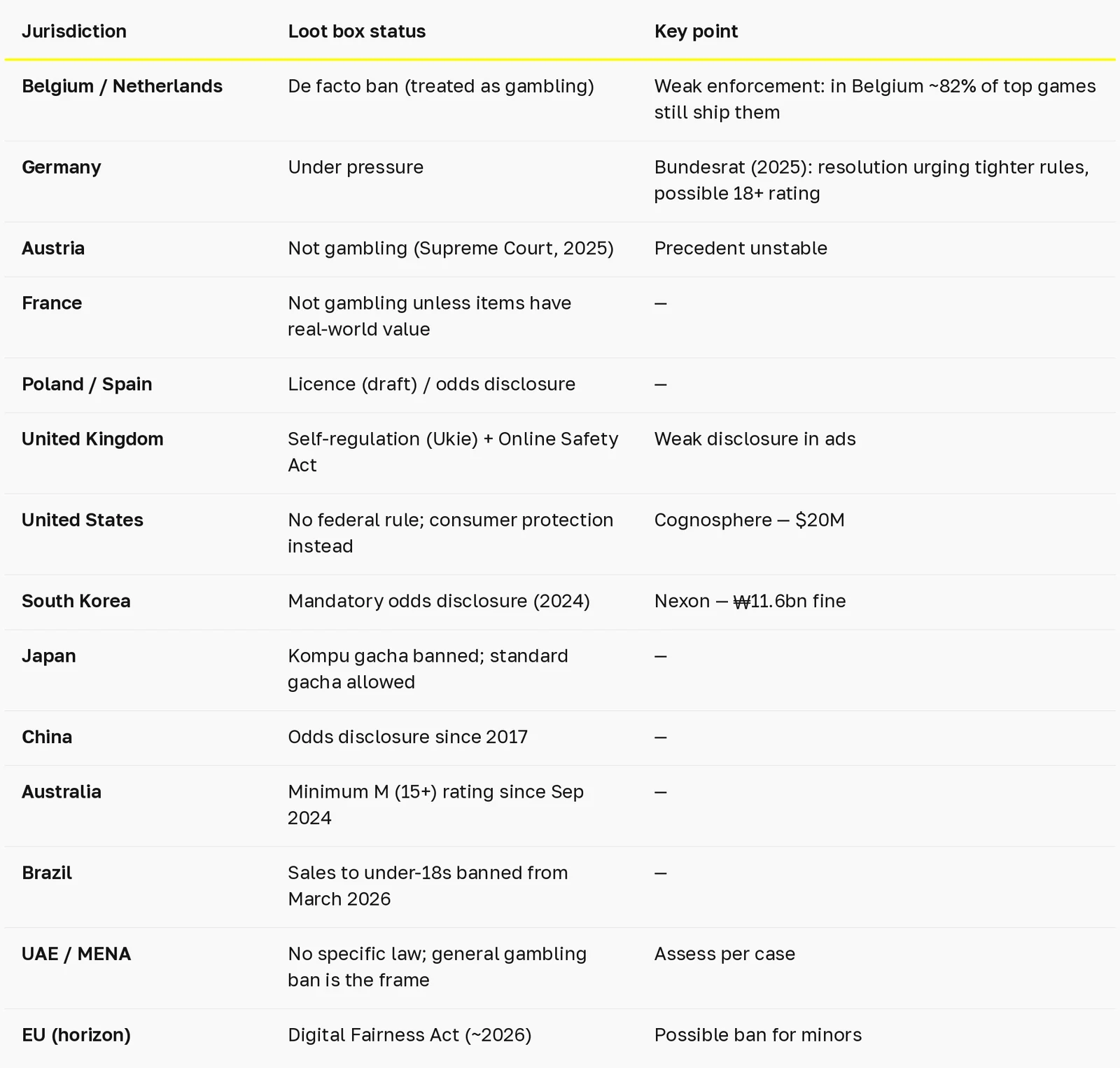The height and width of the screenshot is (1068, 1120).
Task: Select the Austria row label
Action: click(x=53, y=248)
